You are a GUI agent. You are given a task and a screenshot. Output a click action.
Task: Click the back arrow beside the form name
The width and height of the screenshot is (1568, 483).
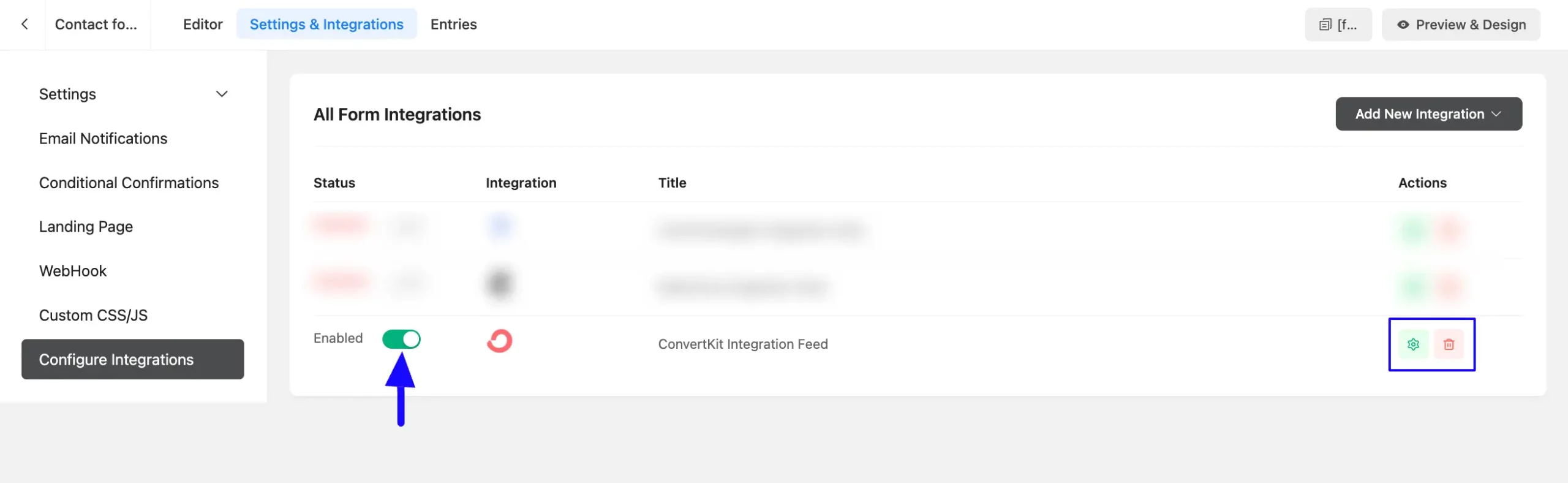pyautogui.click(x=24, y=24)
